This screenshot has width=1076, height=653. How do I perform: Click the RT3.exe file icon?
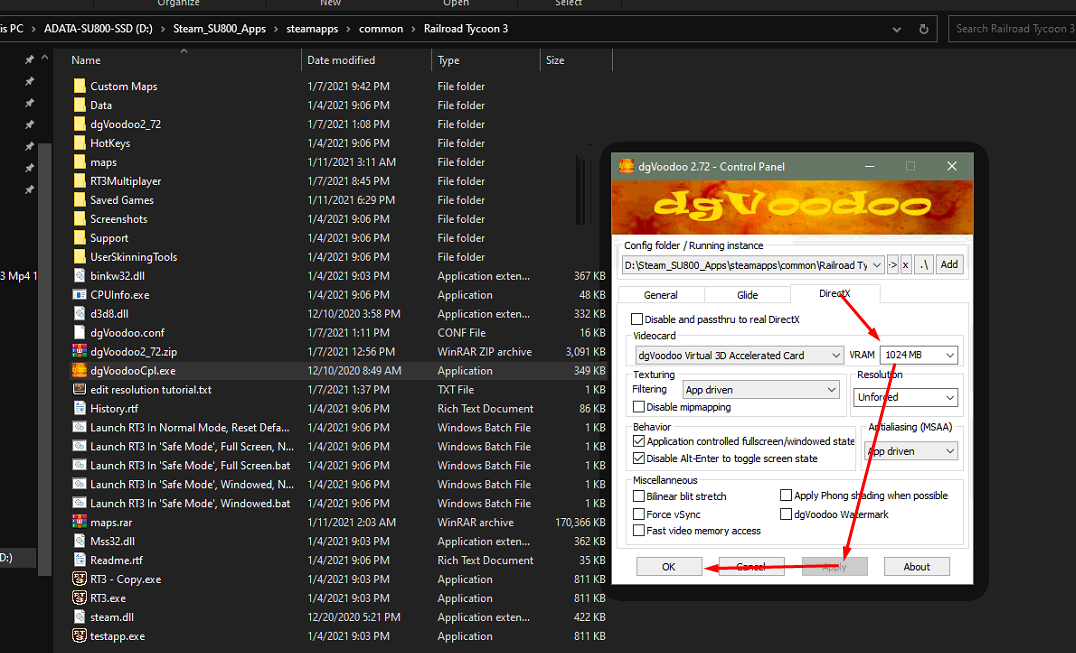[x=80, y=598]
